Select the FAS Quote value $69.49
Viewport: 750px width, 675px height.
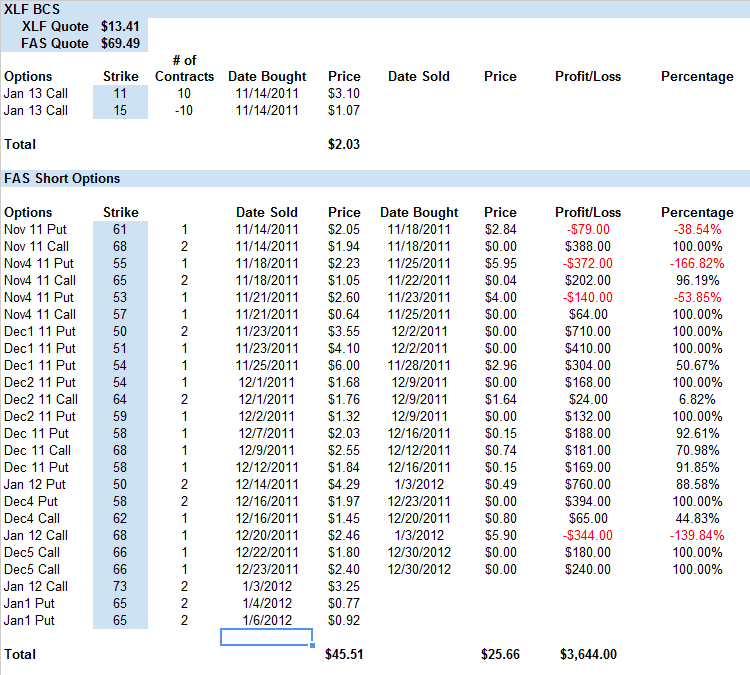click(x=120, y=43)
